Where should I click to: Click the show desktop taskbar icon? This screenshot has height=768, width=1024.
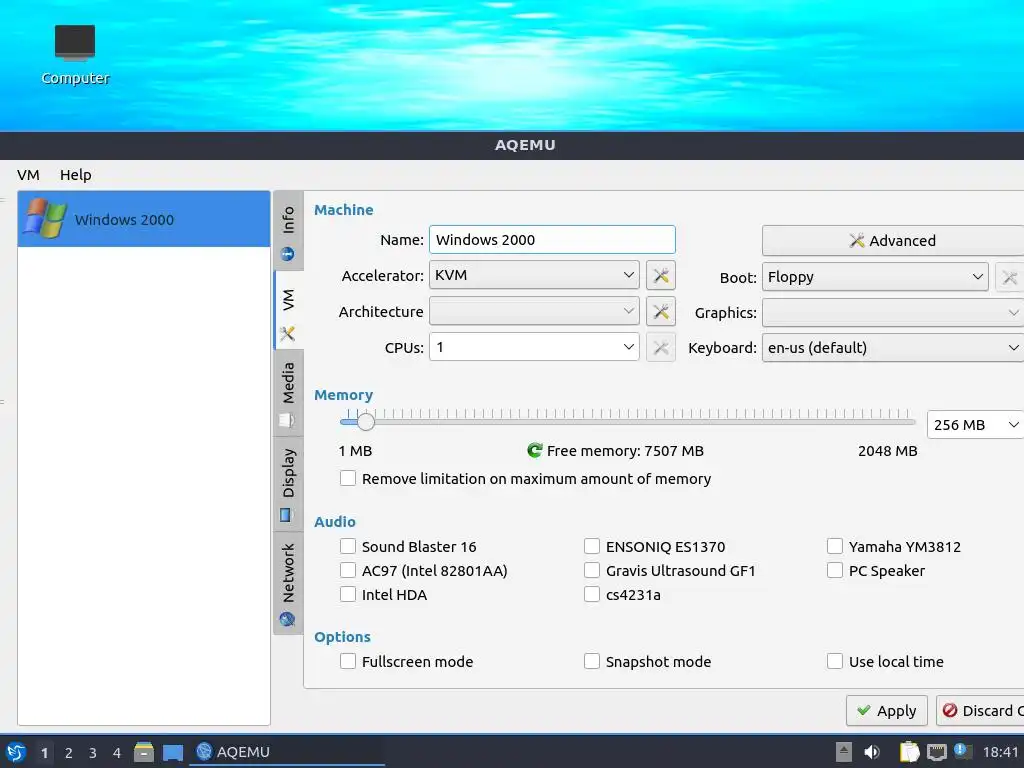173,753
